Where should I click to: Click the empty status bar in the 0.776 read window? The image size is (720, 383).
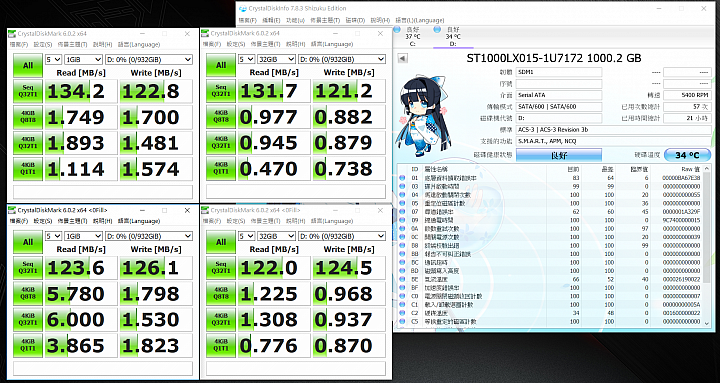click(x=296, y=368)
